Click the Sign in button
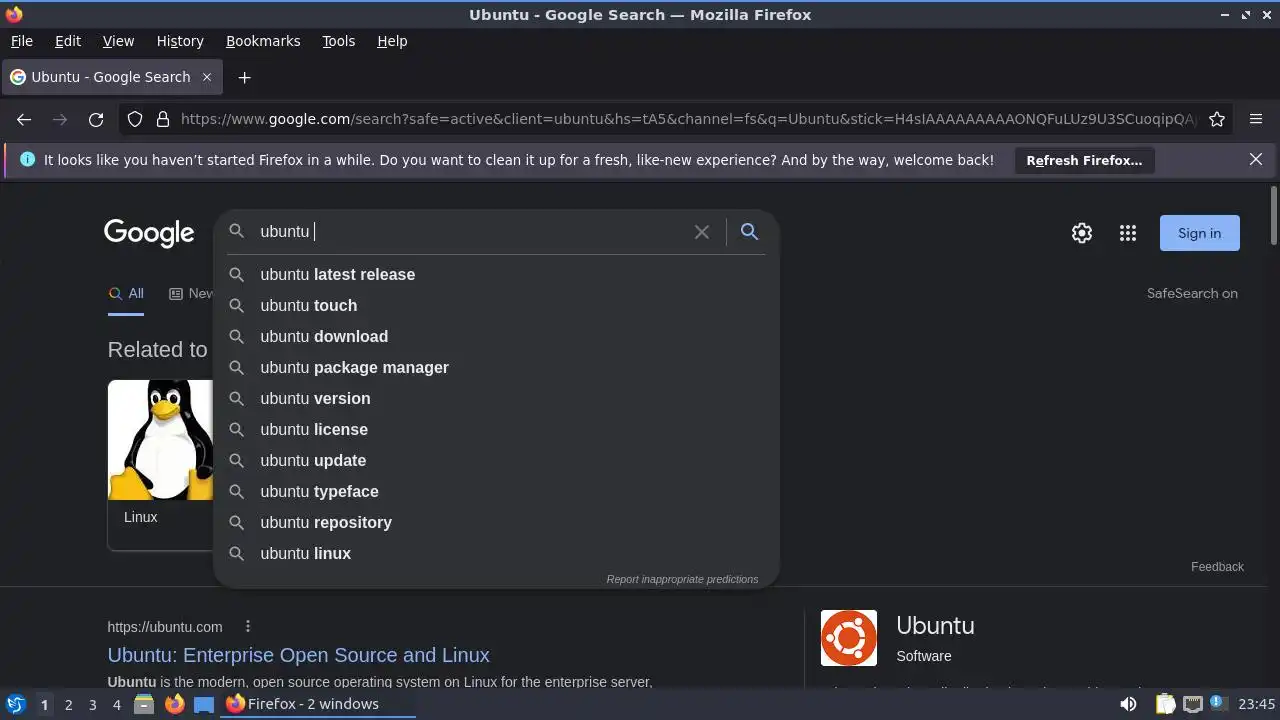1280x720 pixels. pyautogui.click(x=1199, y=233)
